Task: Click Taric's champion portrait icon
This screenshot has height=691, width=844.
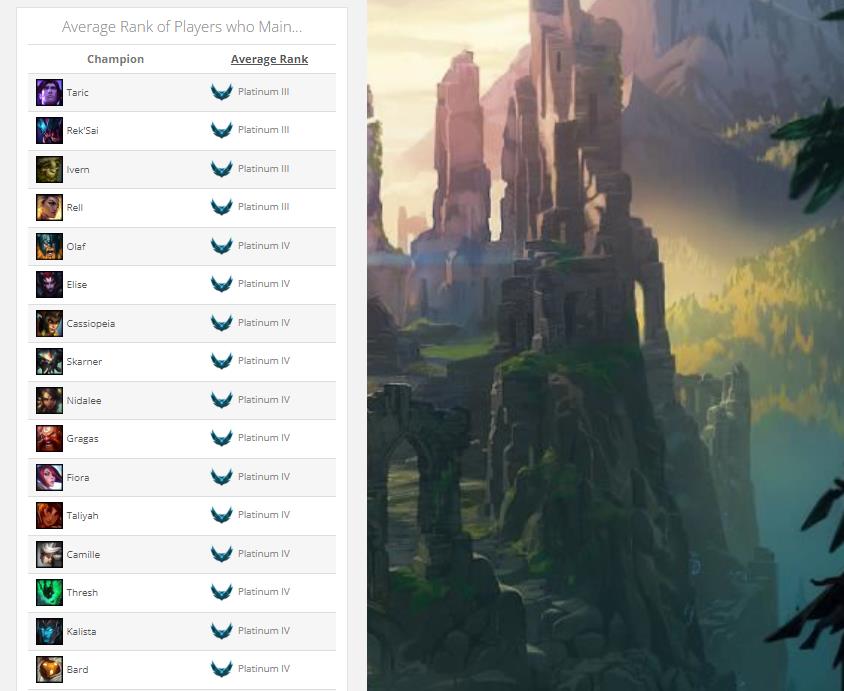Action: [49, 92]
